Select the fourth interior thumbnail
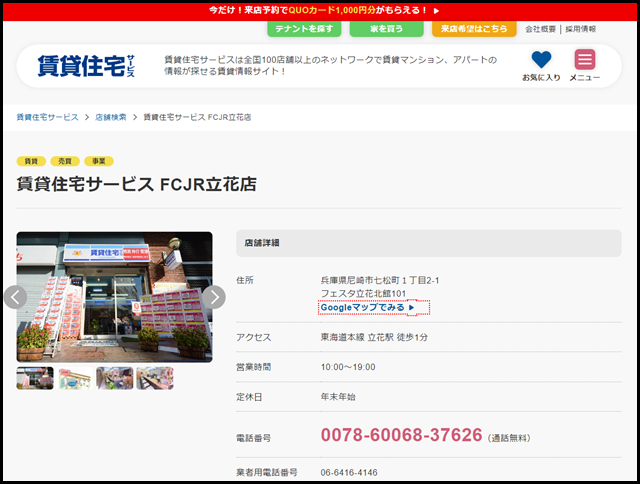The image size is (640, 484). tap(155, 378)
